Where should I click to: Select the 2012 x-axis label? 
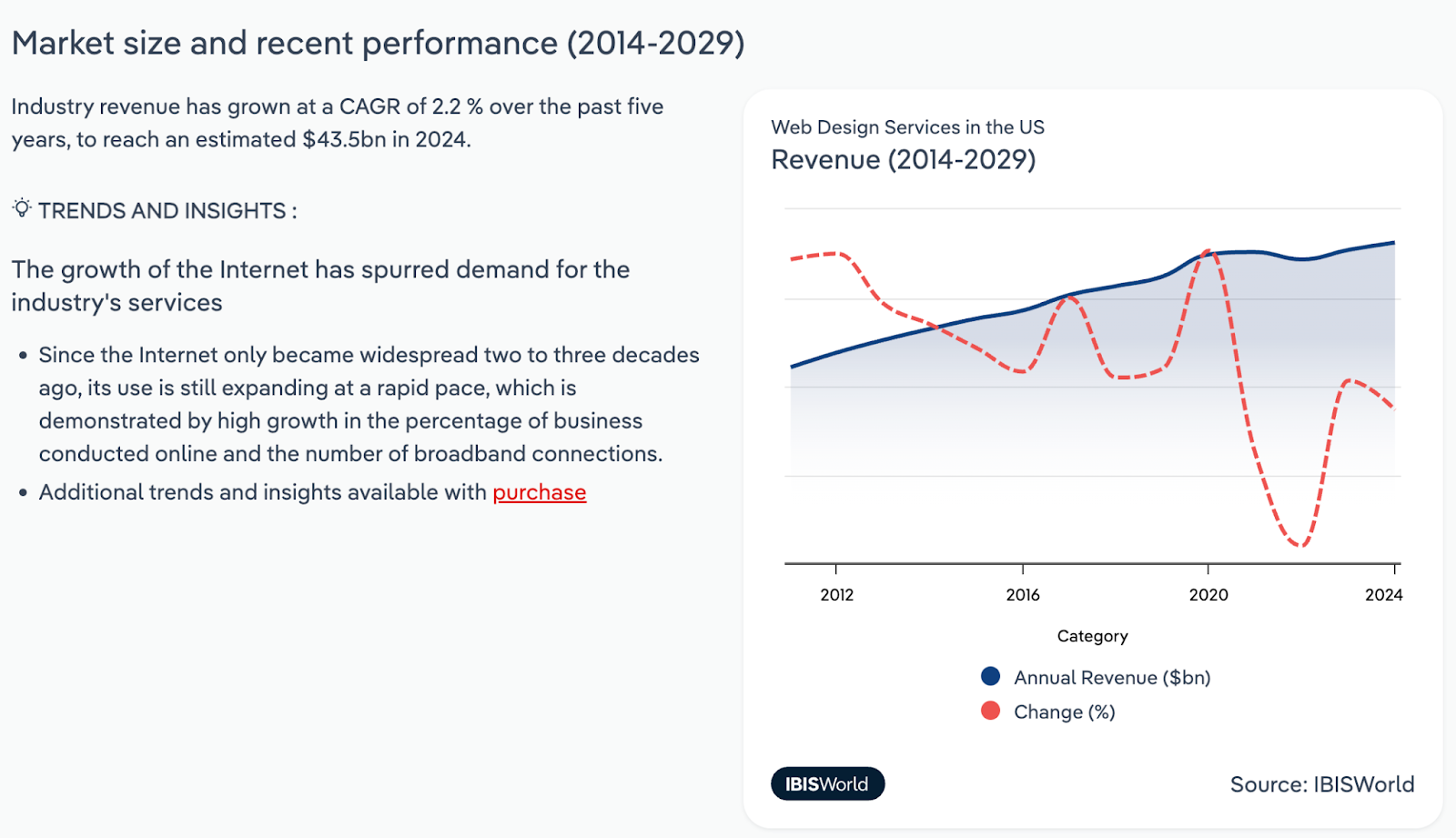coord(836,595)
